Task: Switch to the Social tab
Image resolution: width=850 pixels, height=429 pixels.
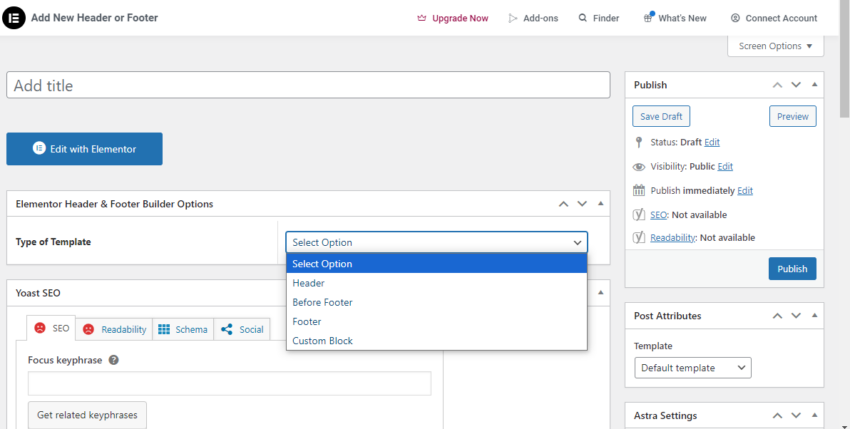Action: pos(242,329)
